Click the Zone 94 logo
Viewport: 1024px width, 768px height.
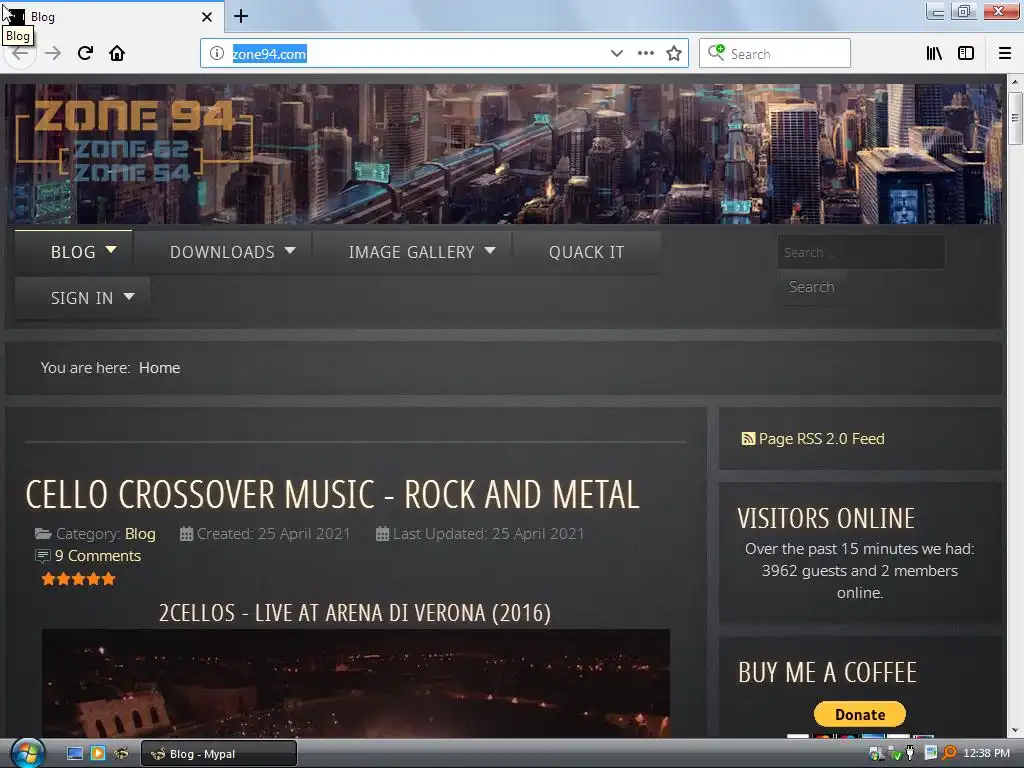[x=134, y=141]
